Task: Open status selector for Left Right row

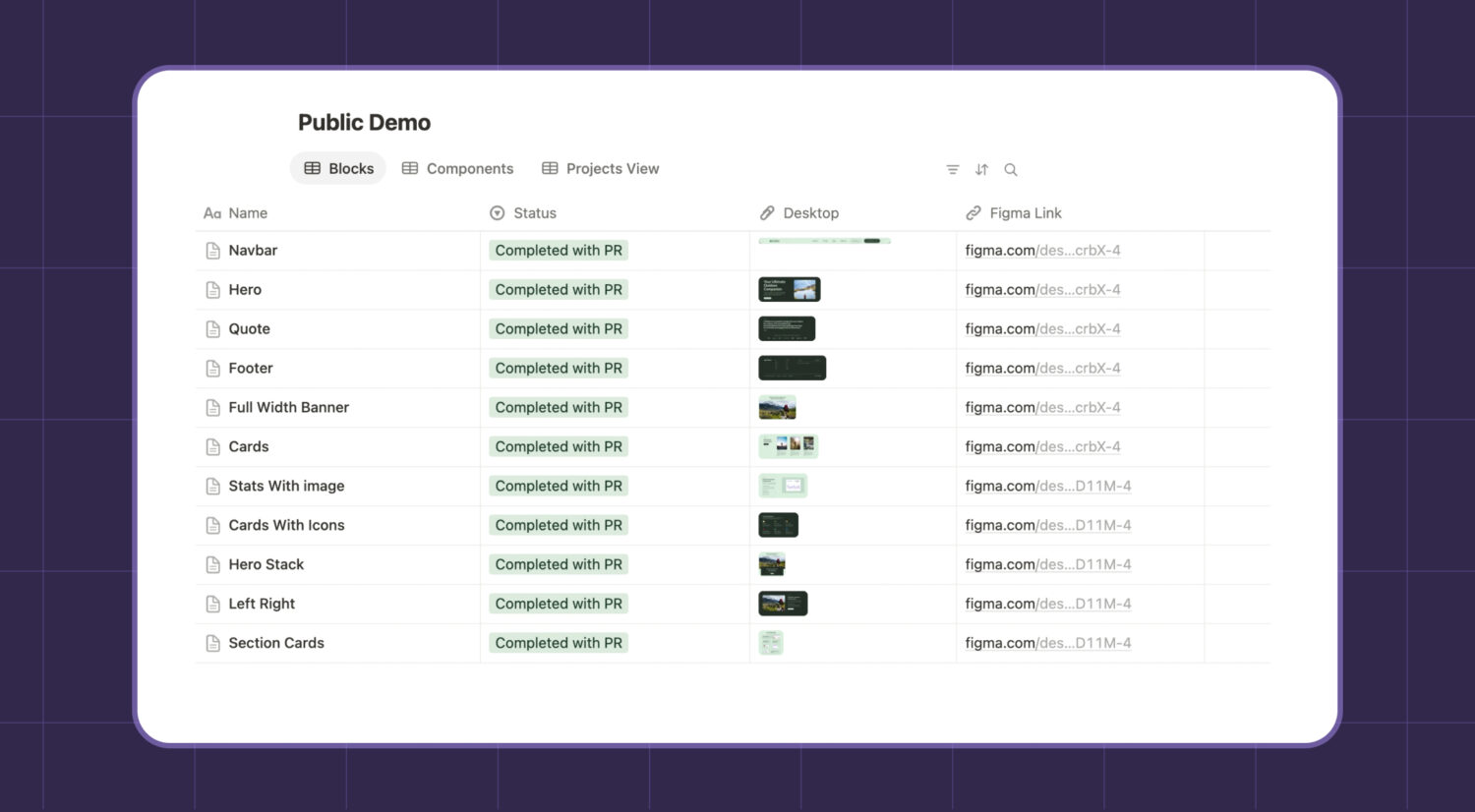Action: (559, 604)
